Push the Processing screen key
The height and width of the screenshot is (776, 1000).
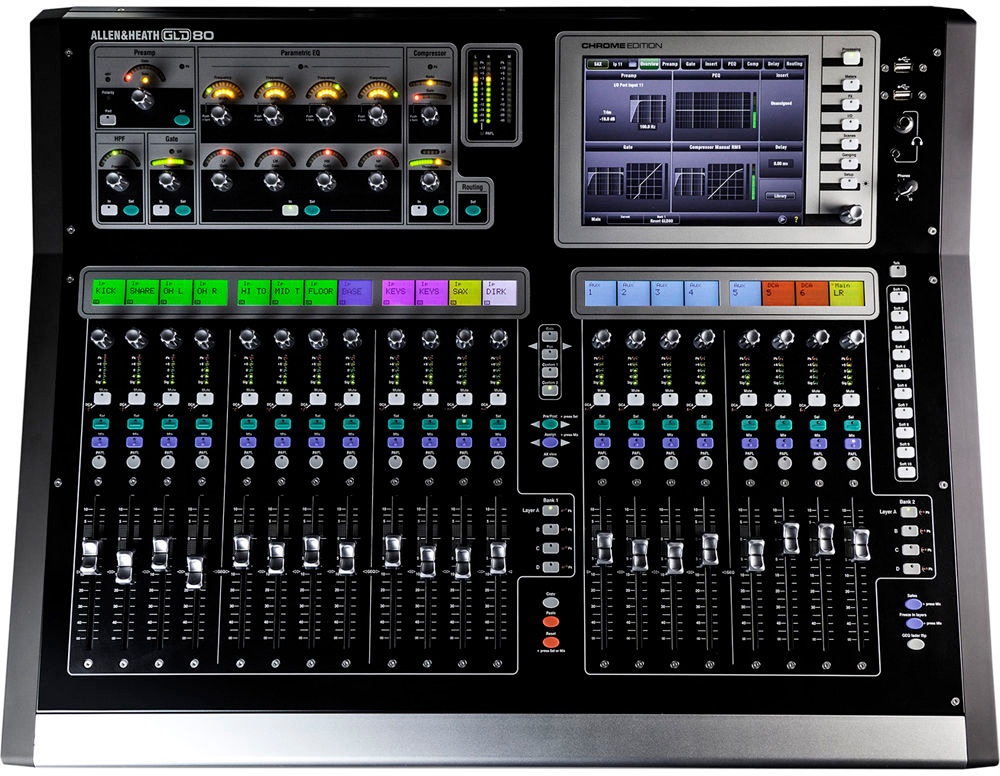[x=851, y=58]
